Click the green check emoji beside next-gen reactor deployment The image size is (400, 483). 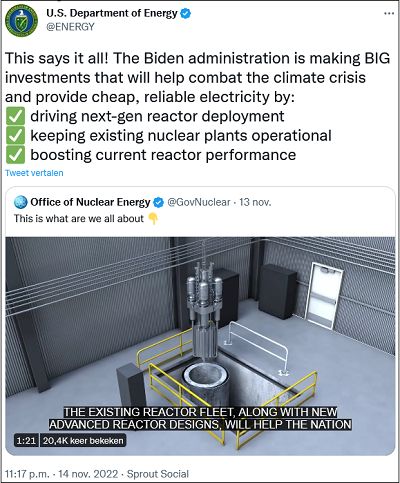pos(15,116)
